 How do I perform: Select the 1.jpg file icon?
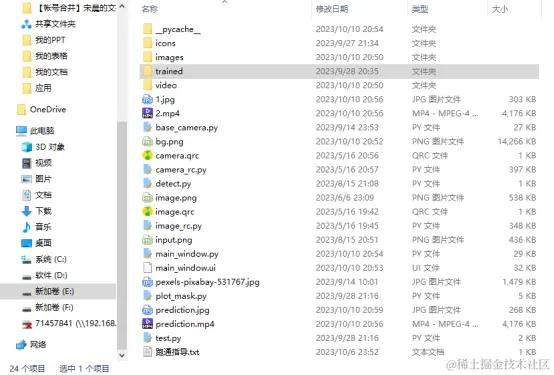pyautogui.click(x=147, y=99)
